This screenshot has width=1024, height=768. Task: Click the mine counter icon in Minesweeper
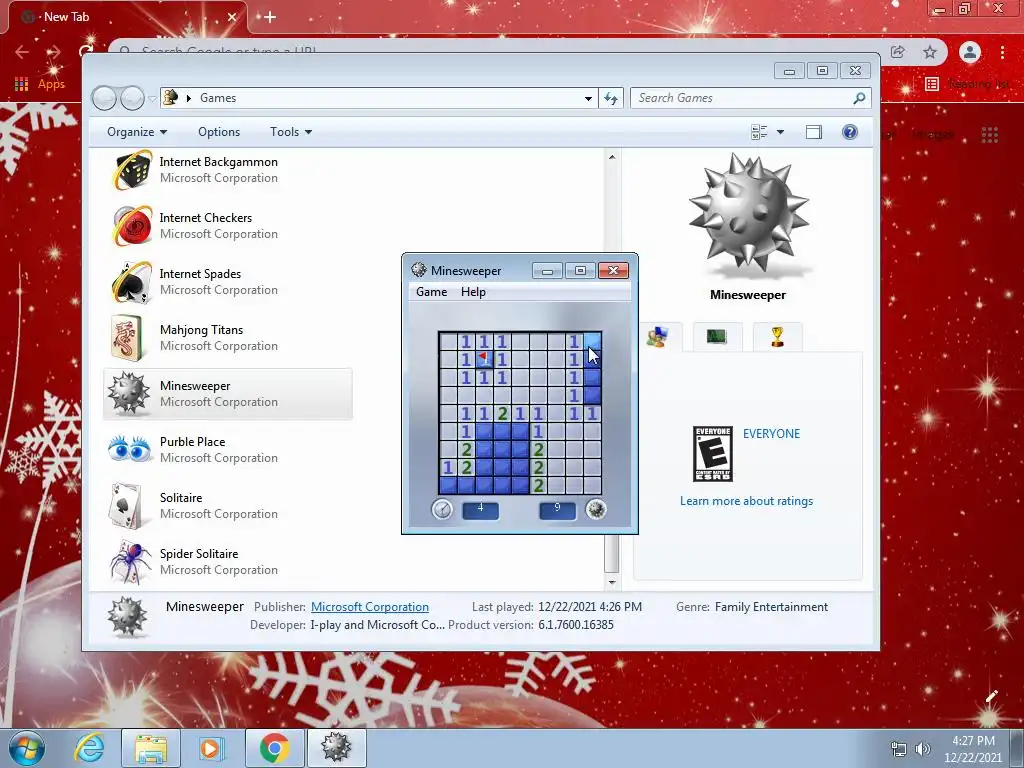point(595,509)
